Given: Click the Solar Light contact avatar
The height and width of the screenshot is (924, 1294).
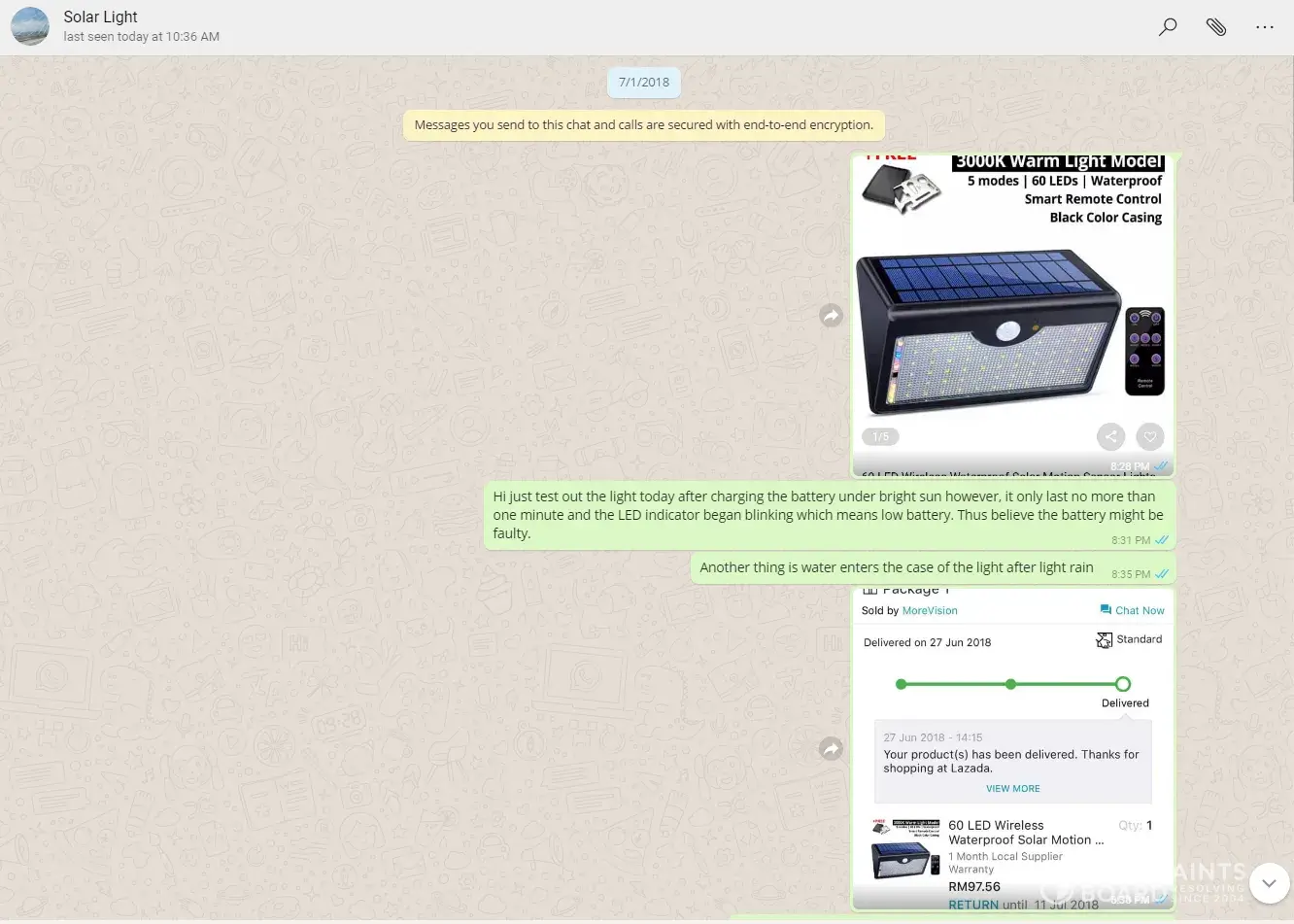Looking at the screenshot, I should coord(30,26).
